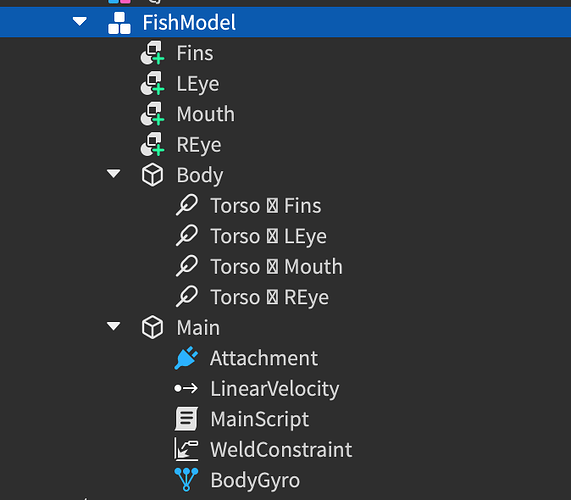Collapse the Body part children

[x=113, y=174]
